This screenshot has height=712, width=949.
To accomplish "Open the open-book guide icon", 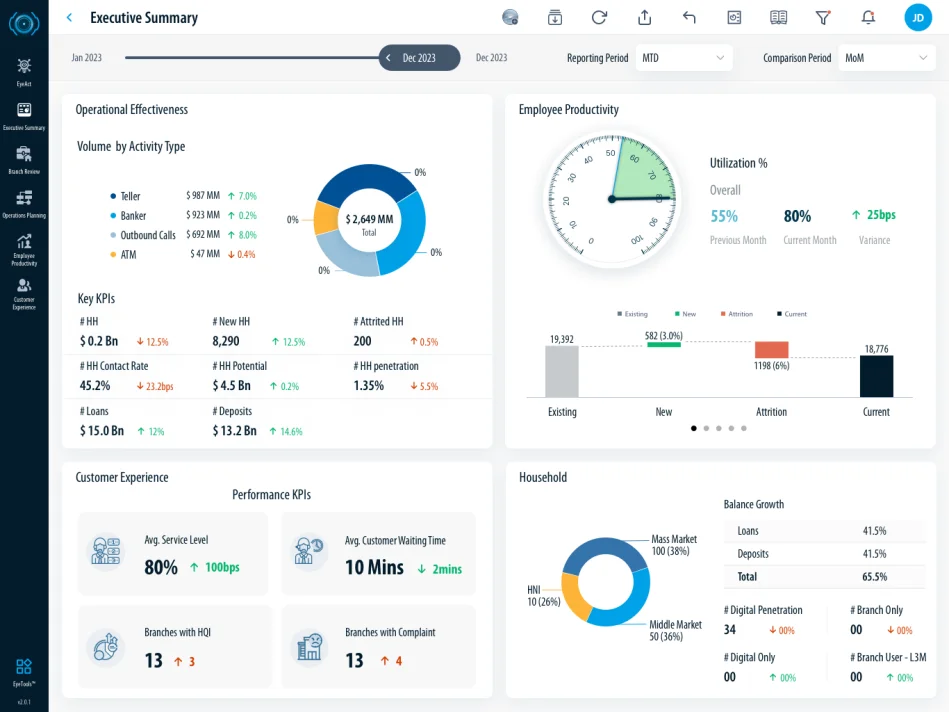I will (778, 17).
